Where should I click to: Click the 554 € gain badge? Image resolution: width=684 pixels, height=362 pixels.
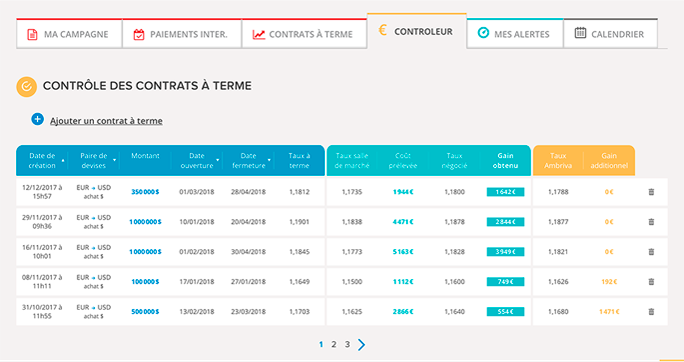pos(506,312)
